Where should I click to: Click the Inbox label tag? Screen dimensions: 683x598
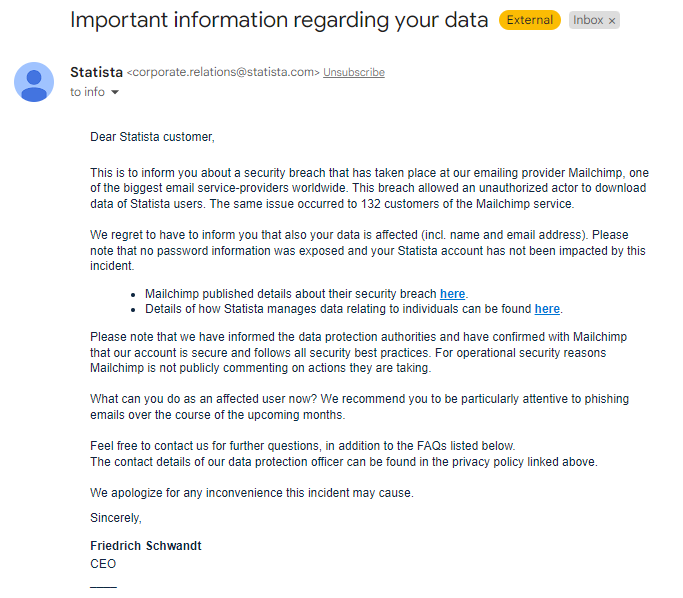588,20
